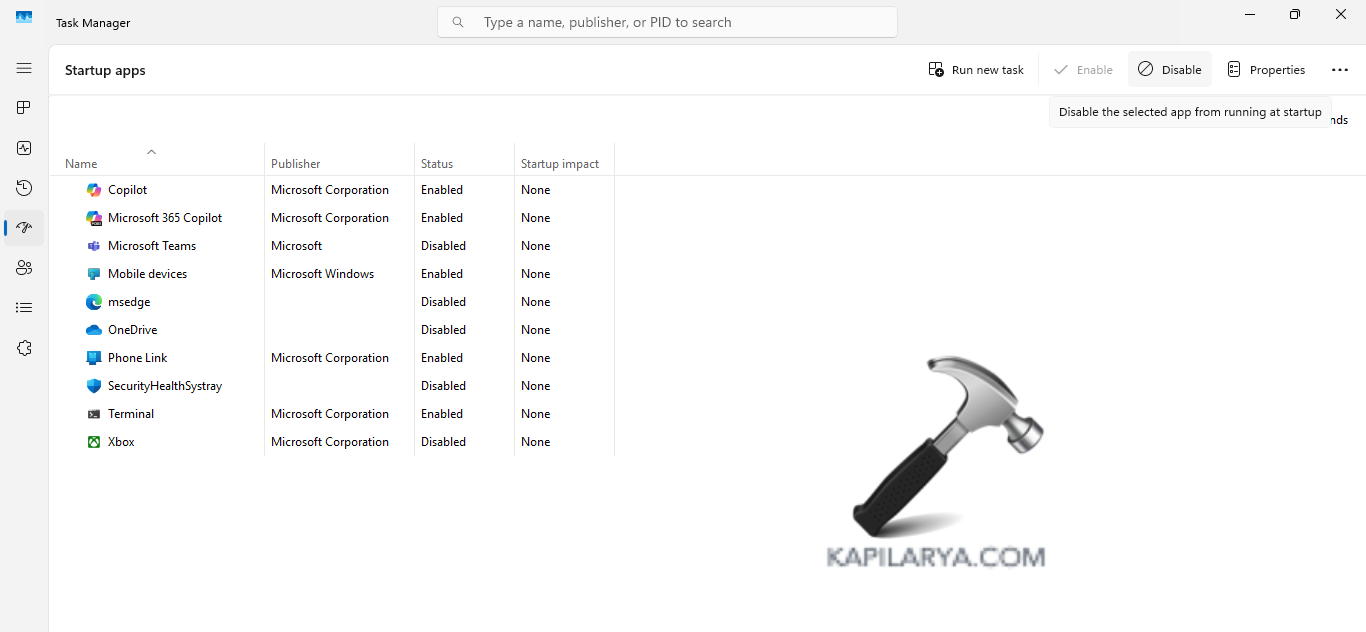This screenshot has width=1366, height=632.
Task: Click the Xbox app icon in the list
Action: 94,442
